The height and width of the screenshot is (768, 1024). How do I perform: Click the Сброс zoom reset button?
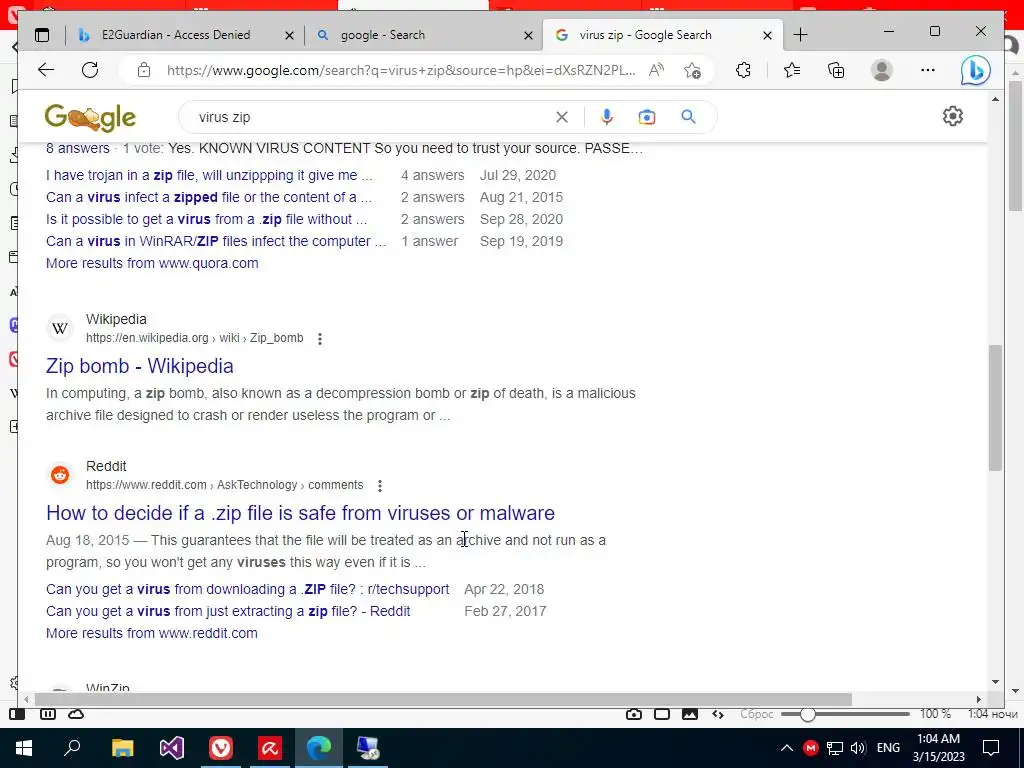(x=756, y=714)
